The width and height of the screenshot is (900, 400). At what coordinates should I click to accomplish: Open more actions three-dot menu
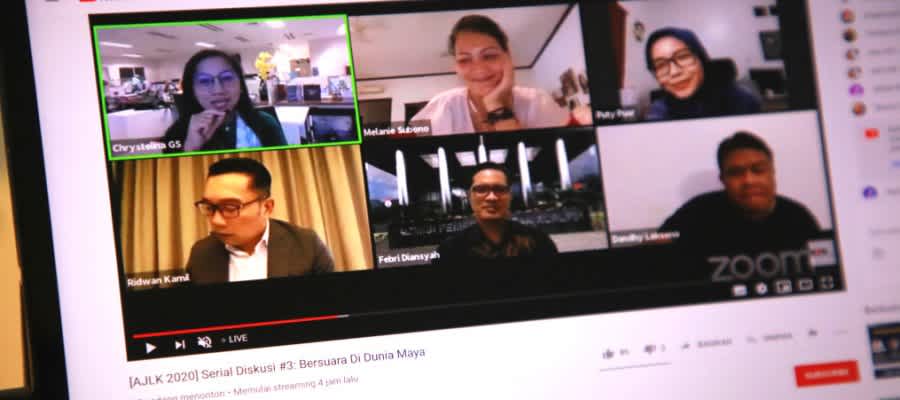pos(813,333)
